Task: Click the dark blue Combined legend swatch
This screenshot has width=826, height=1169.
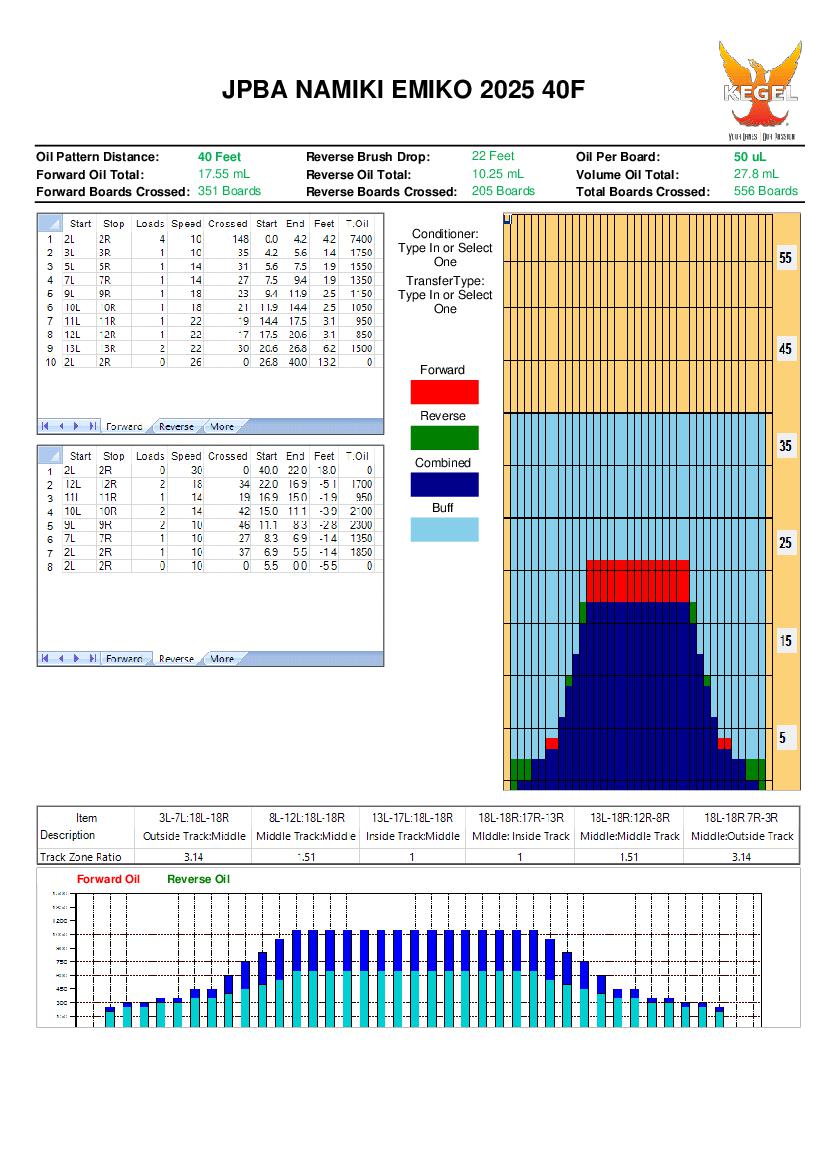Action: (x=444, y=485)
